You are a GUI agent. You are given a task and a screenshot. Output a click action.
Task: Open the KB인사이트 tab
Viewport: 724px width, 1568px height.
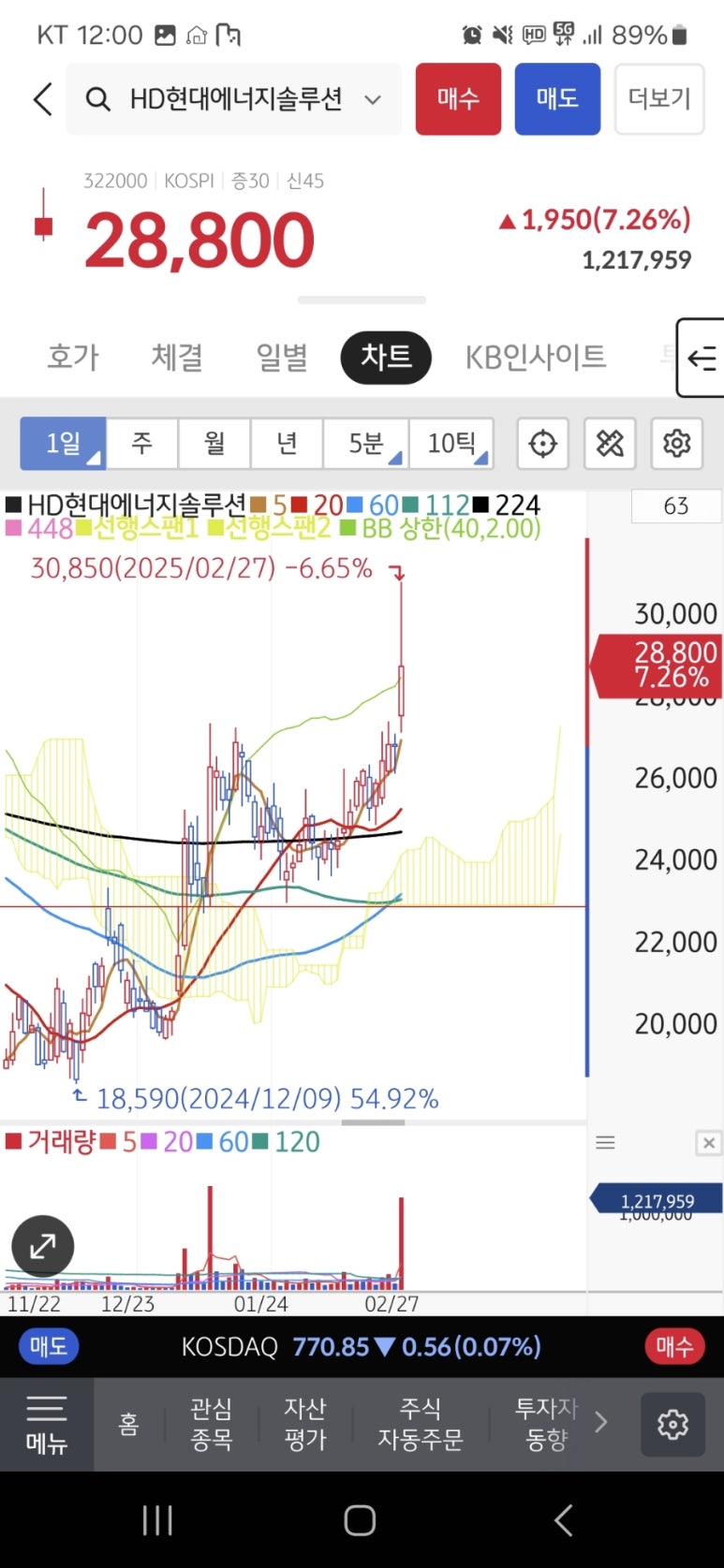[x=536, y=357]
